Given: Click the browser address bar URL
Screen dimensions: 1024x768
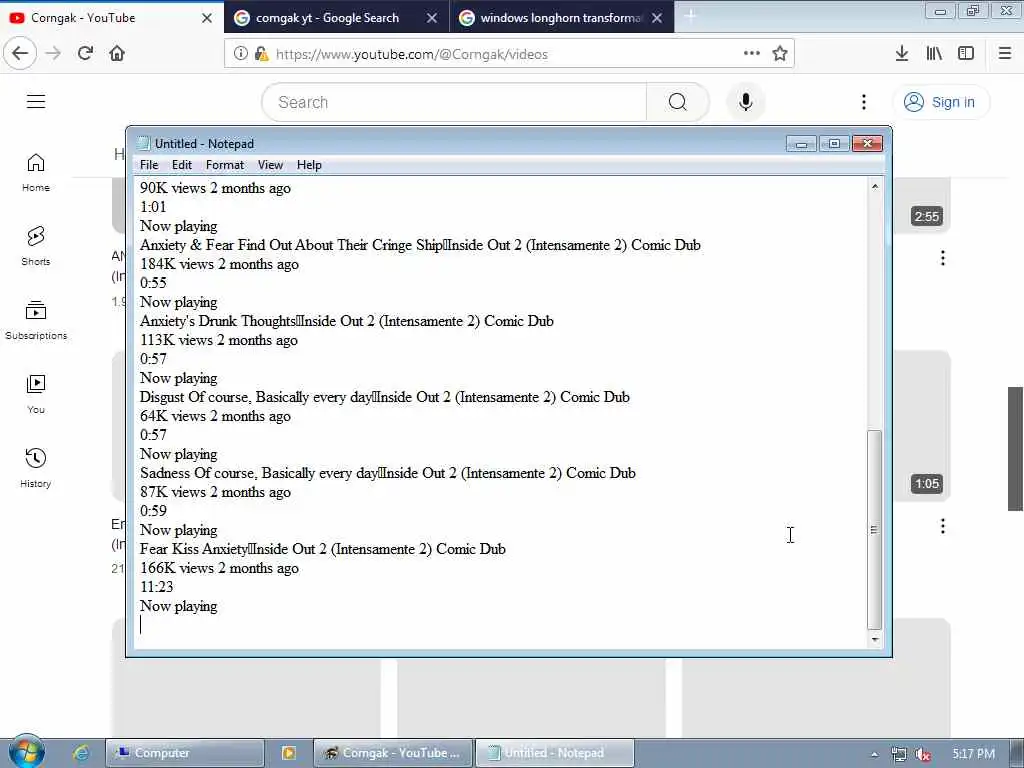Looking at the screenshot, I should click(x=411, y=54).
